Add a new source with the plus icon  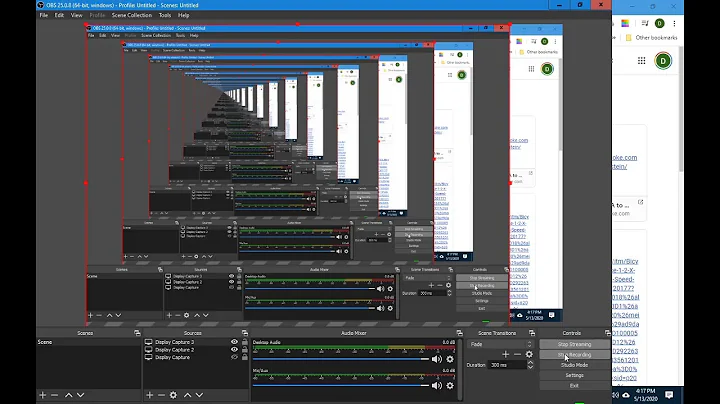click(x=149, y=395)
